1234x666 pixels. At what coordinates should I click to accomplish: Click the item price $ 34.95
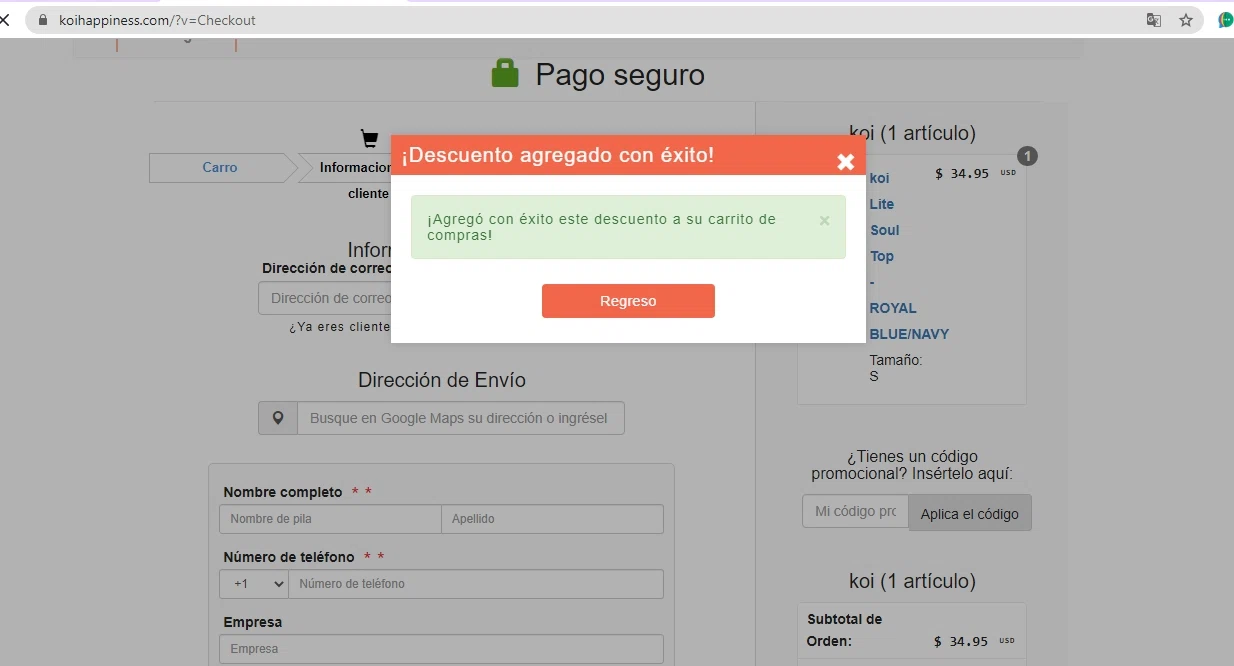click(962, 173)
